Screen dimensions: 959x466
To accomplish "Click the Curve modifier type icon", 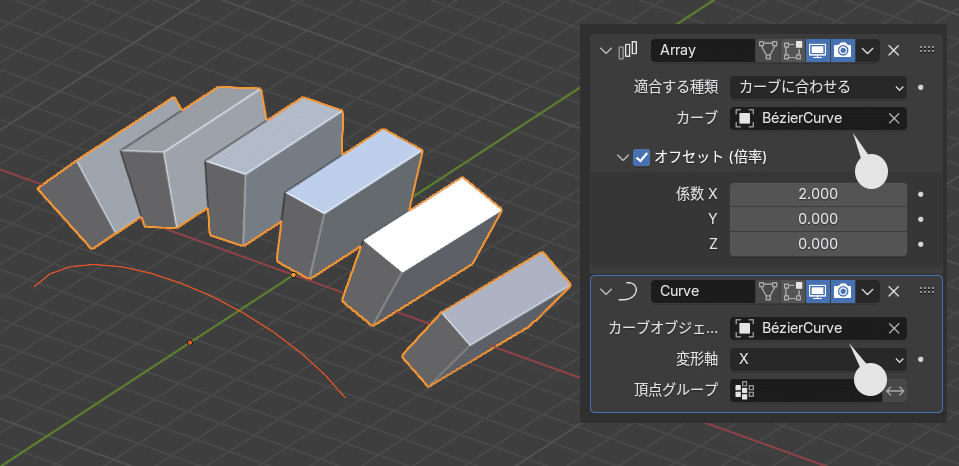I will (627, 291).
